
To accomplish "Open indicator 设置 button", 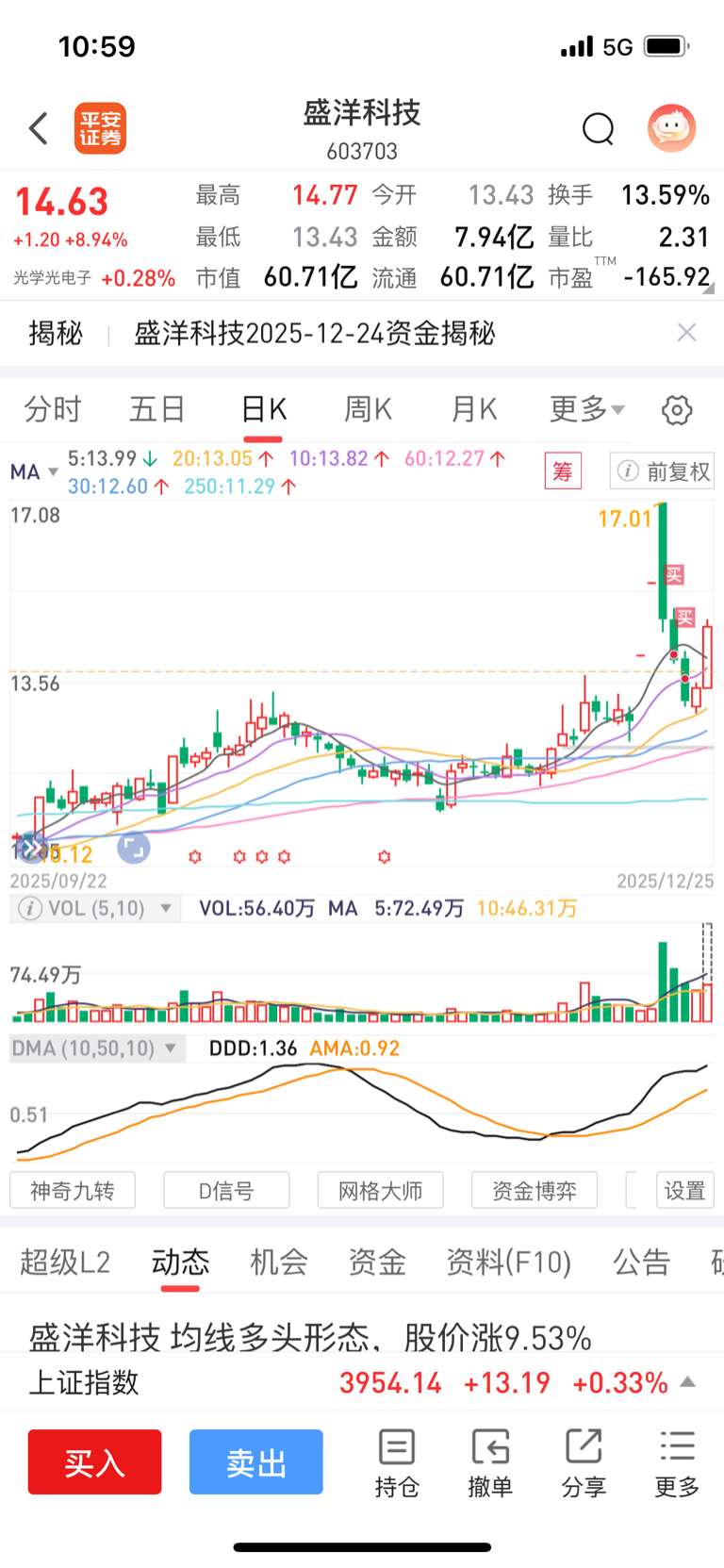I will 685,1190.
